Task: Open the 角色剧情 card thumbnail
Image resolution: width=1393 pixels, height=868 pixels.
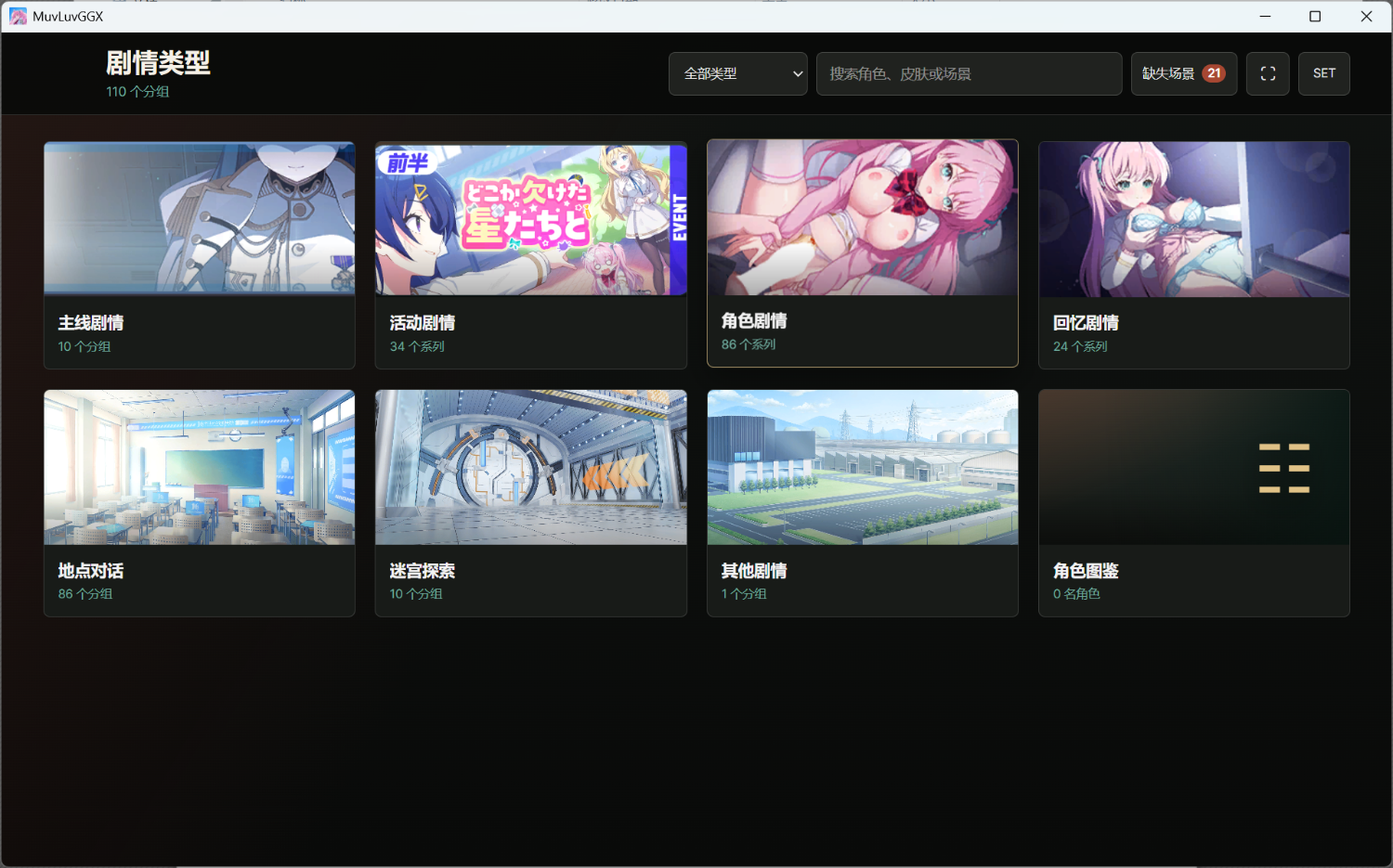Action: [x=863, y=218]
